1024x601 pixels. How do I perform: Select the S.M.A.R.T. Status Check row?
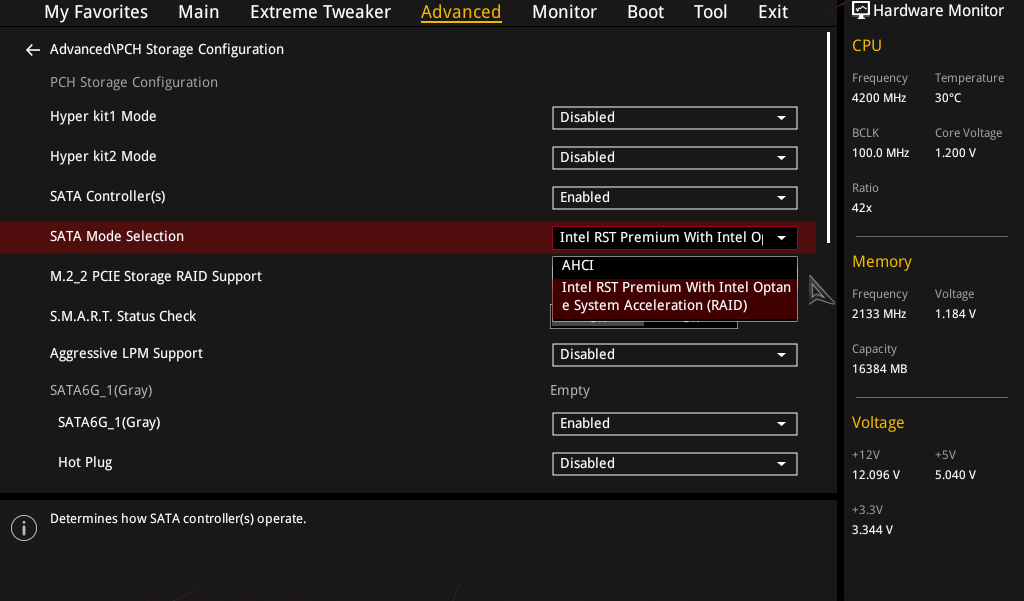(x=123, y=316)
